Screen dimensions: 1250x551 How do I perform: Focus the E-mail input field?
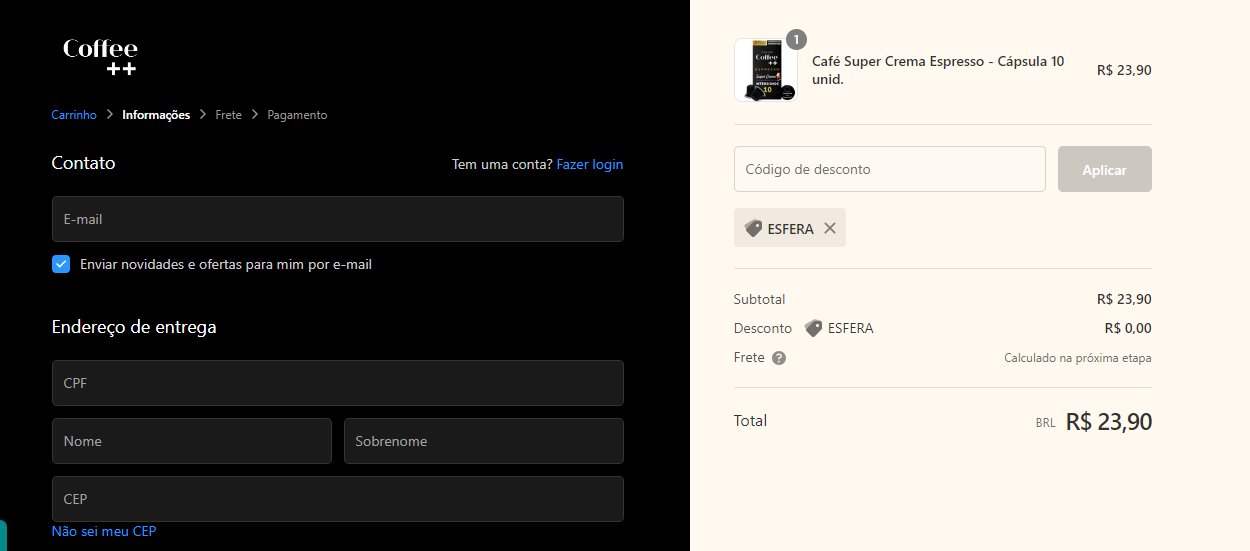click(x=338, y=219)
